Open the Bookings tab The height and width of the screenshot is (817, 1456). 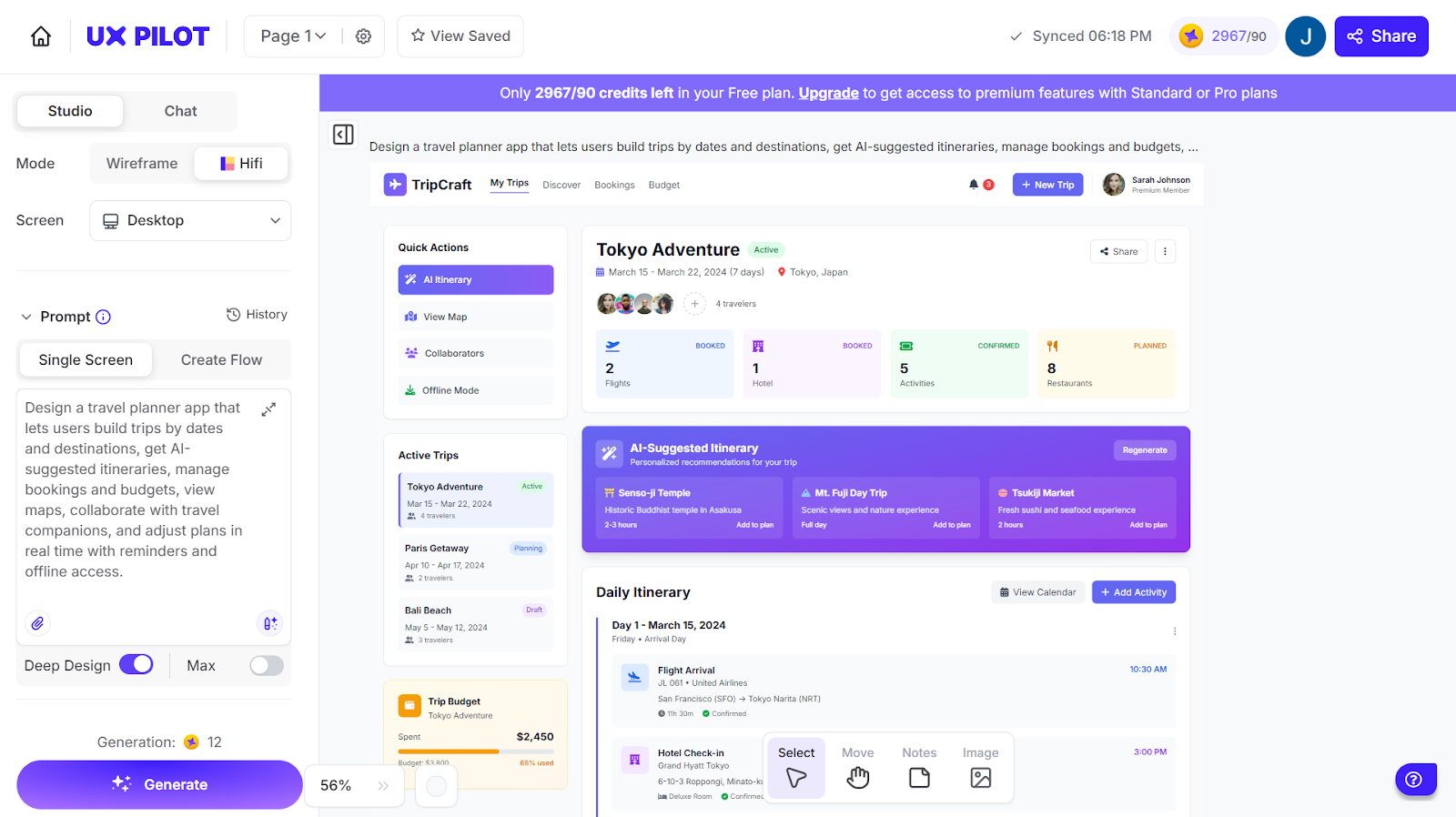614,186
